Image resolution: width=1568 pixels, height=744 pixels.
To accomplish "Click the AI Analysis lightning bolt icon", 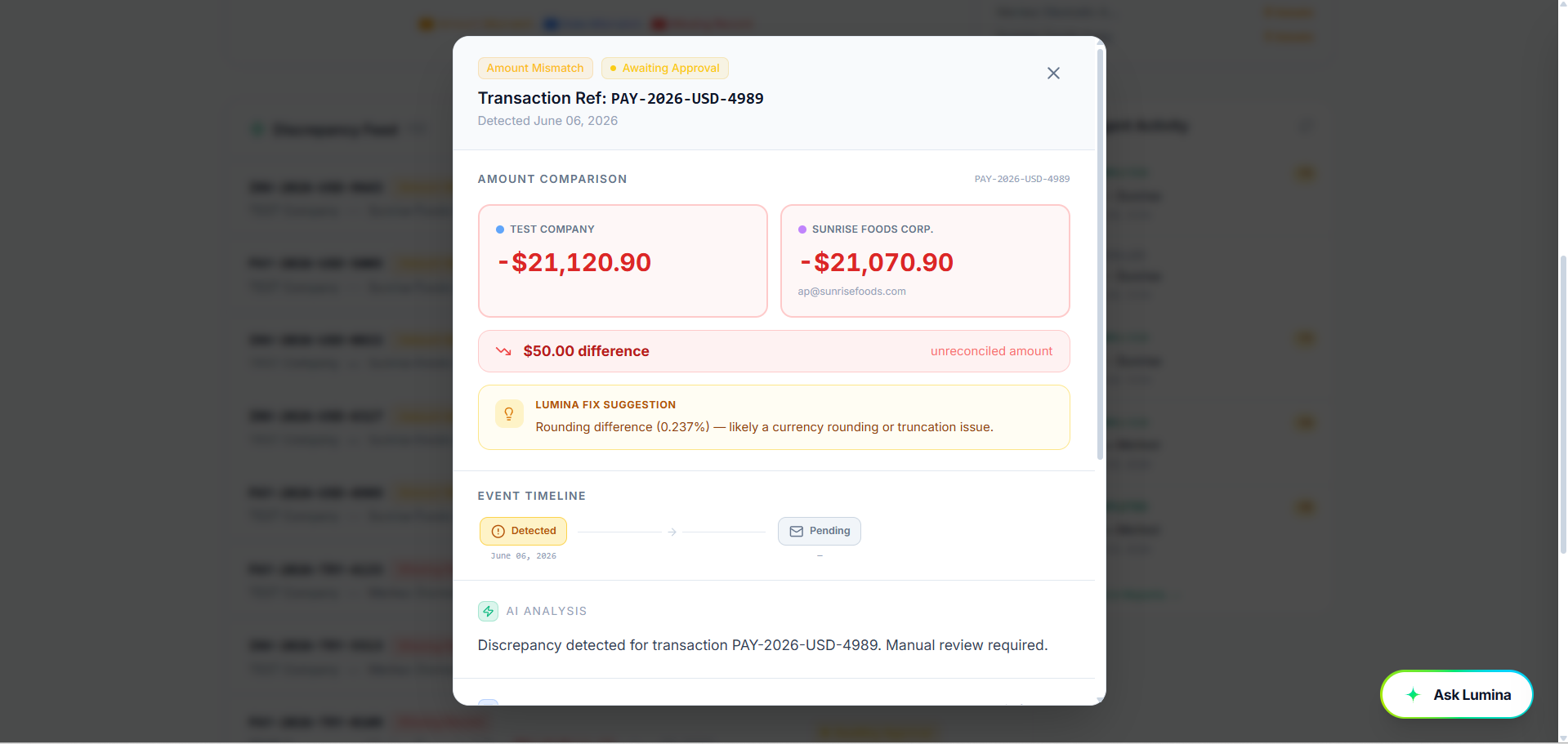I will [488, 611].
